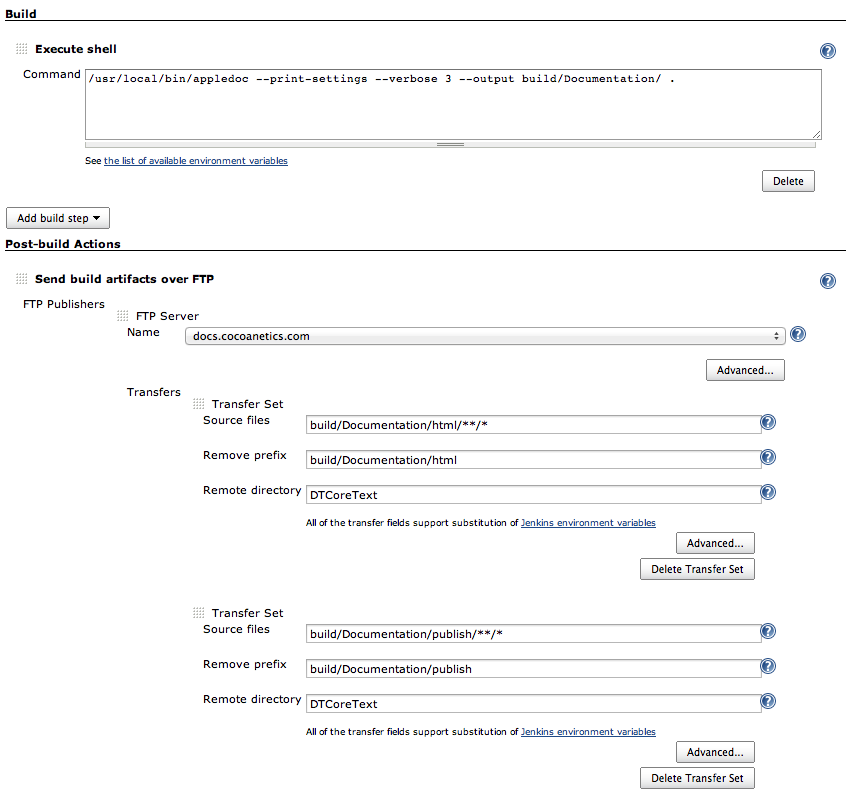This screenshot has height=799, width=856.
Task: Delete the first Transfer Set
Action: (x=697, y=569)
